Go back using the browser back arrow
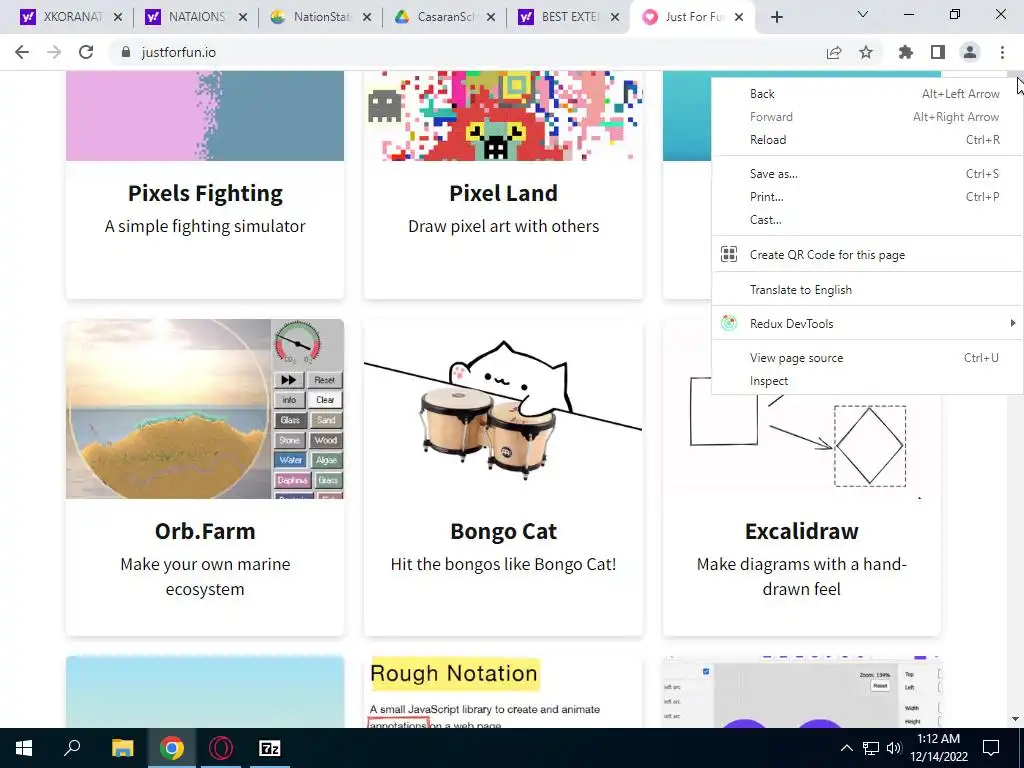 (x=22, y=52)
